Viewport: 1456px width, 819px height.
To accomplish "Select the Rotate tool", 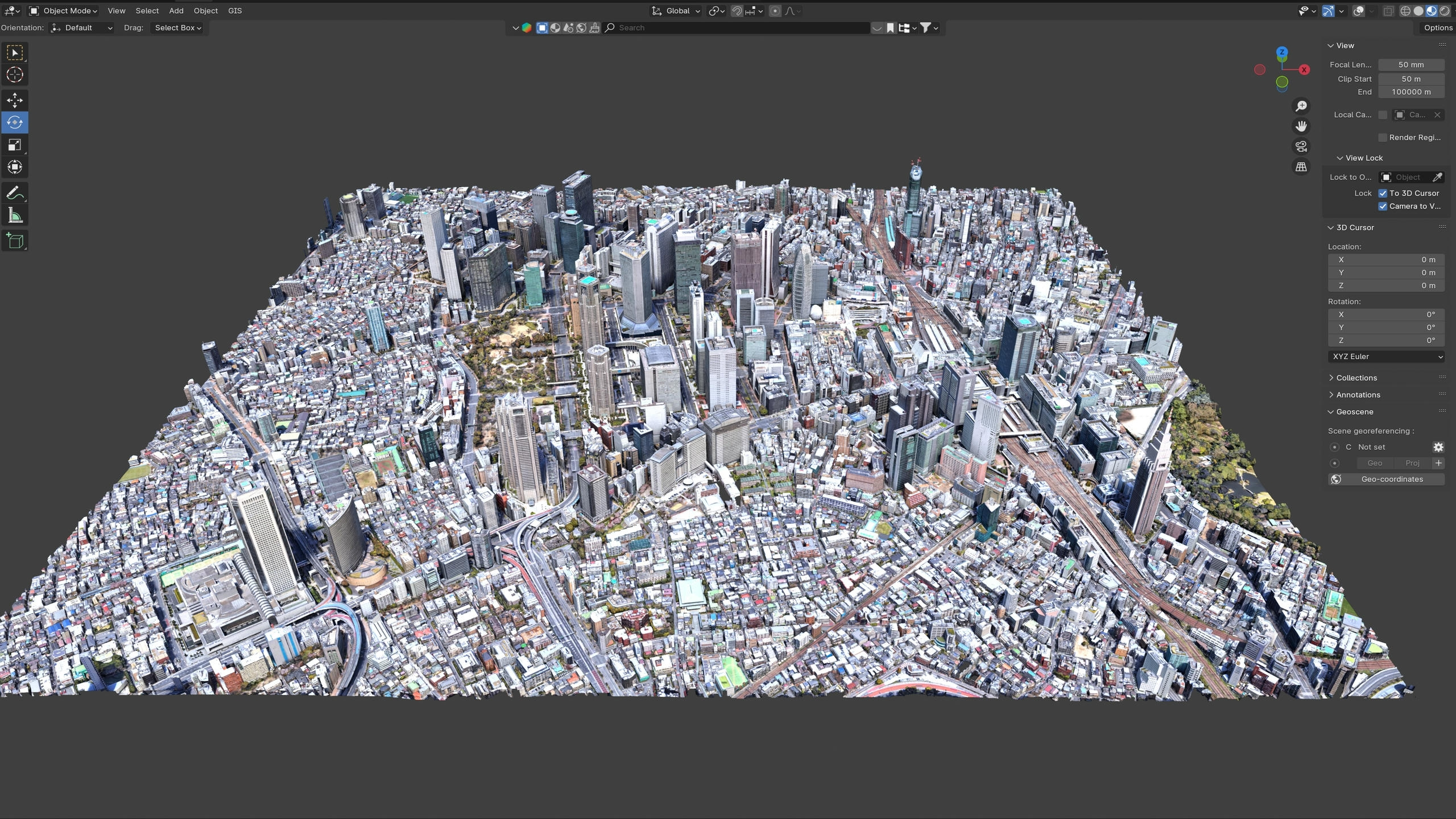I will tap(15, 122).
